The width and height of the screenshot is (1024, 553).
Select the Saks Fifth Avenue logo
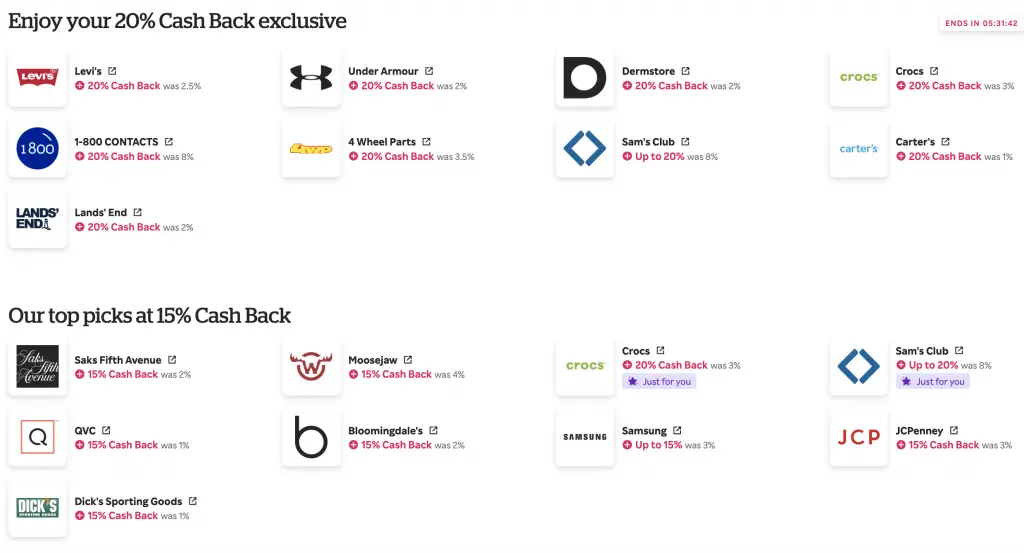point(37,367)
